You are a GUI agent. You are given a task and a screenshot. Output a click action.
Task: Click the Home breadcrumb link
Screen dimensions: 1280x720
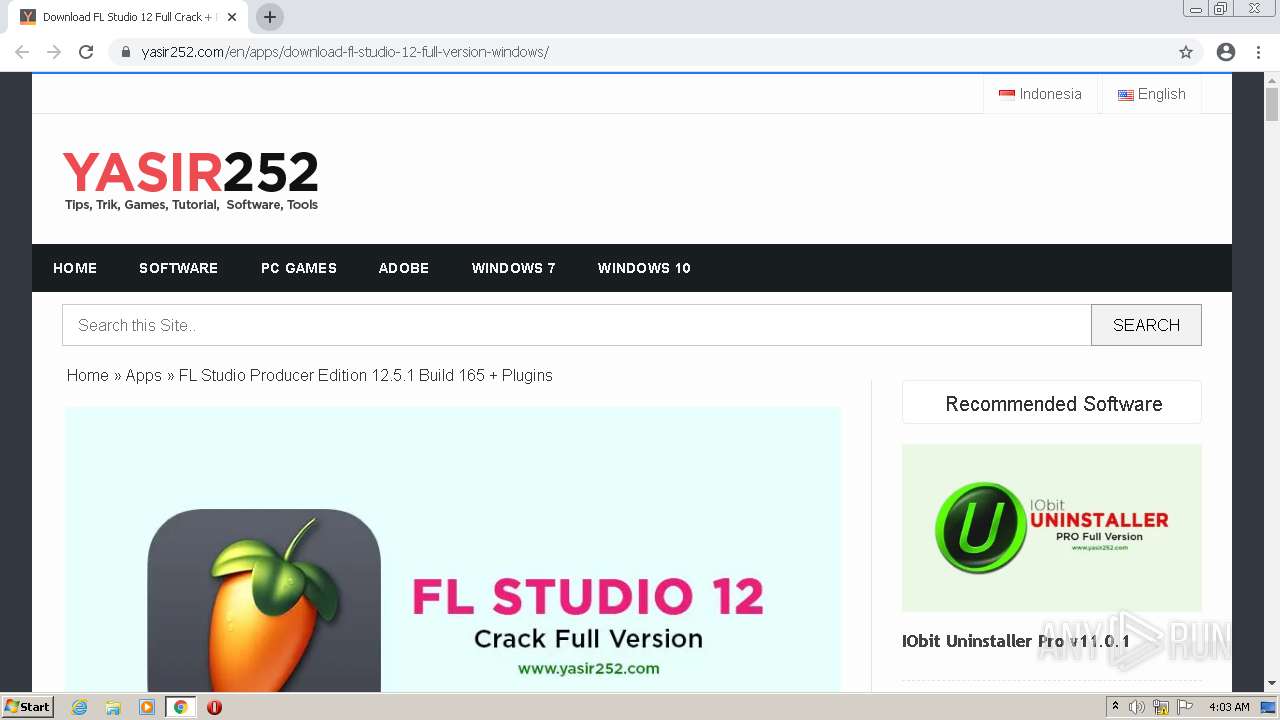[88, 375]
